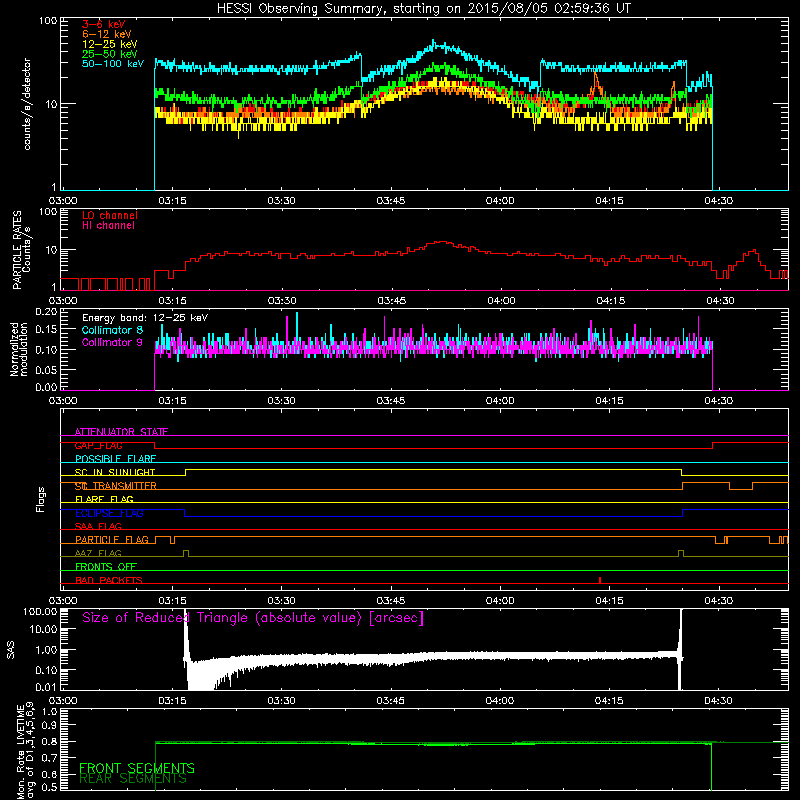Pick the 25-50 keV legend label
Image resolution: width=800 pixels, height=800 pixels.
110,54
